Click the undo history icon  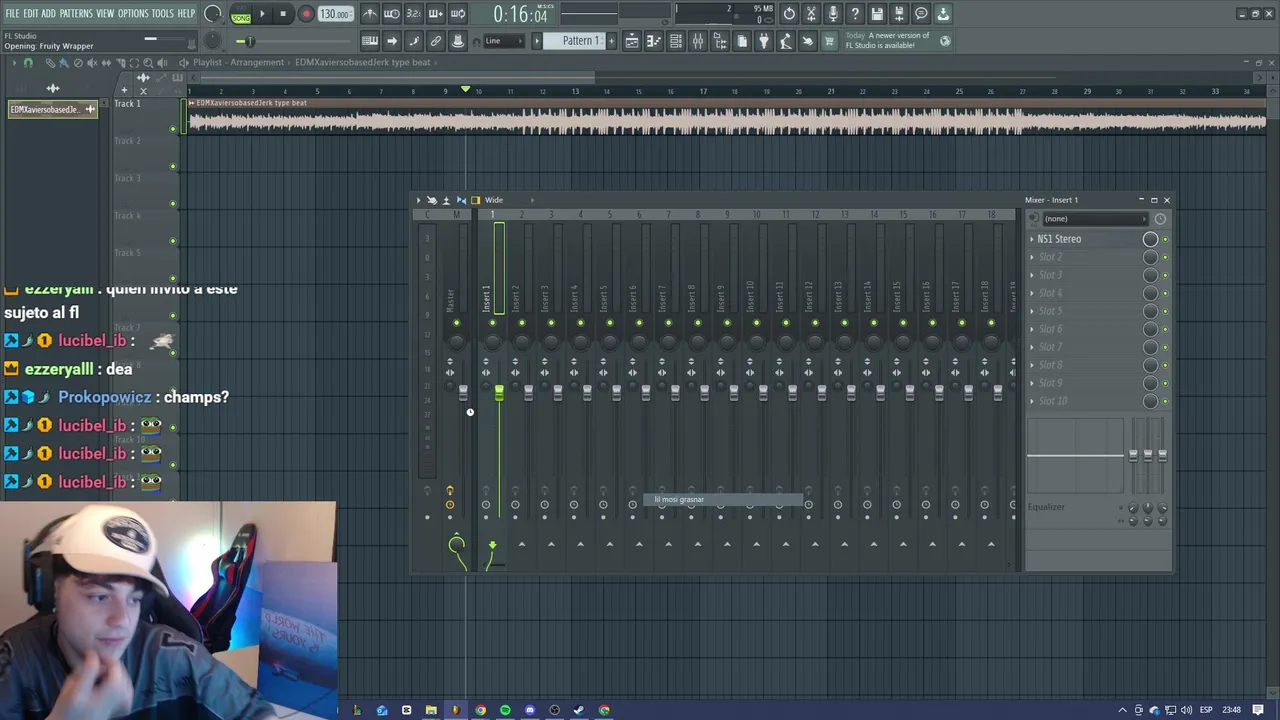(x=789, y=14)
